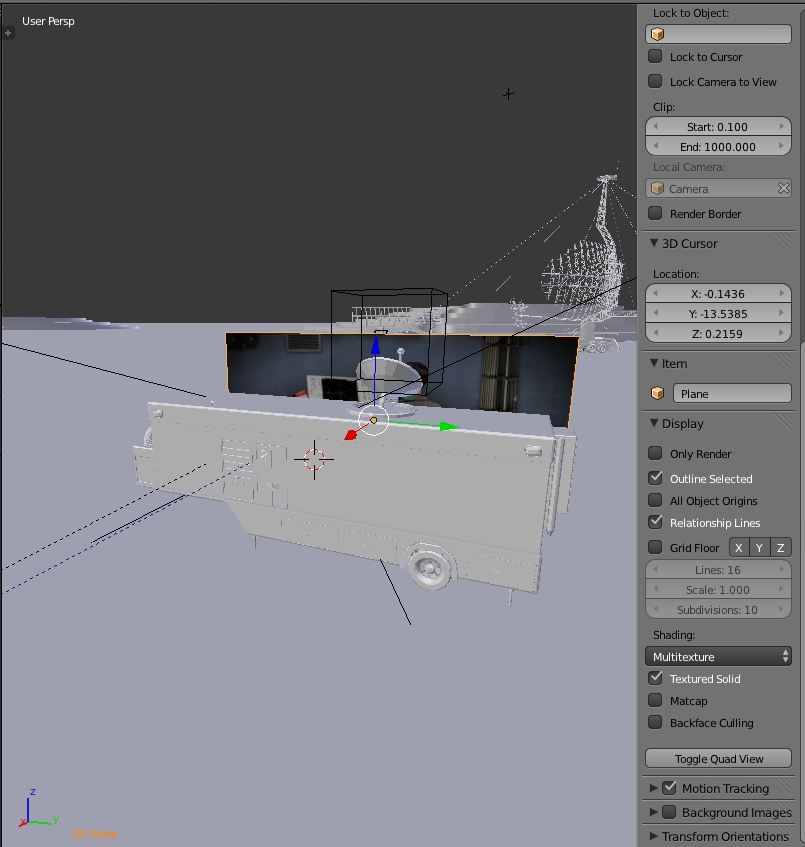Enable All Object Origins checkbox

(x=655, y=500)
